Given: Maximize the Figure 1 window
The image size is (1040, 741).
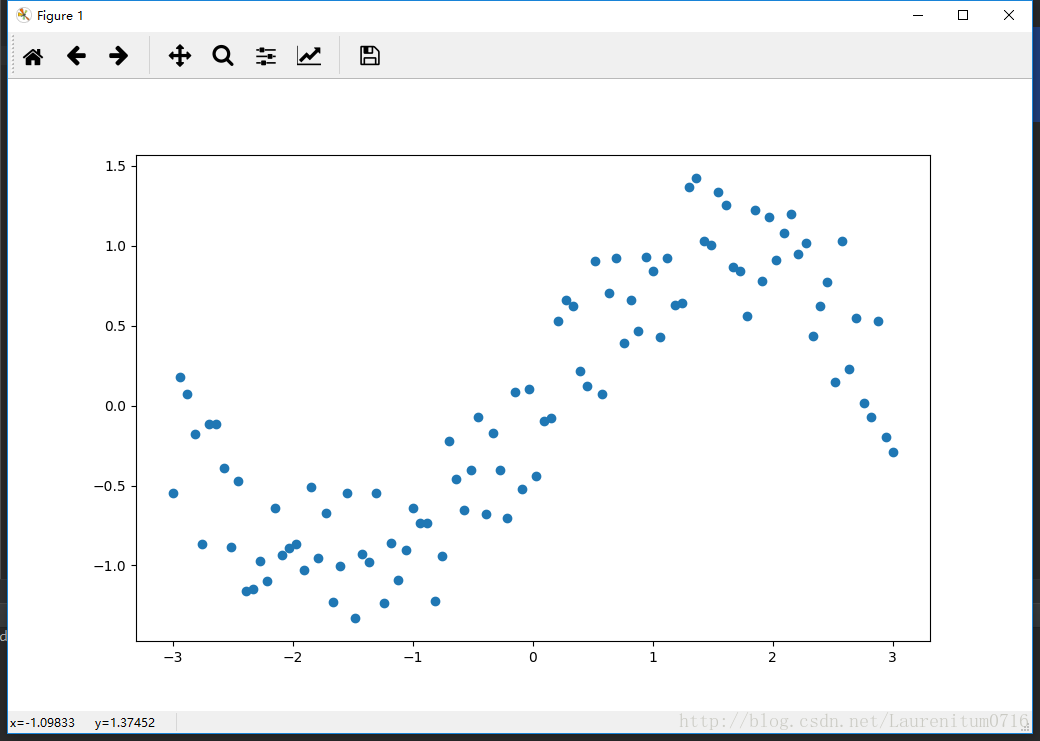Looking at the screenshot, I should [963, 15].
